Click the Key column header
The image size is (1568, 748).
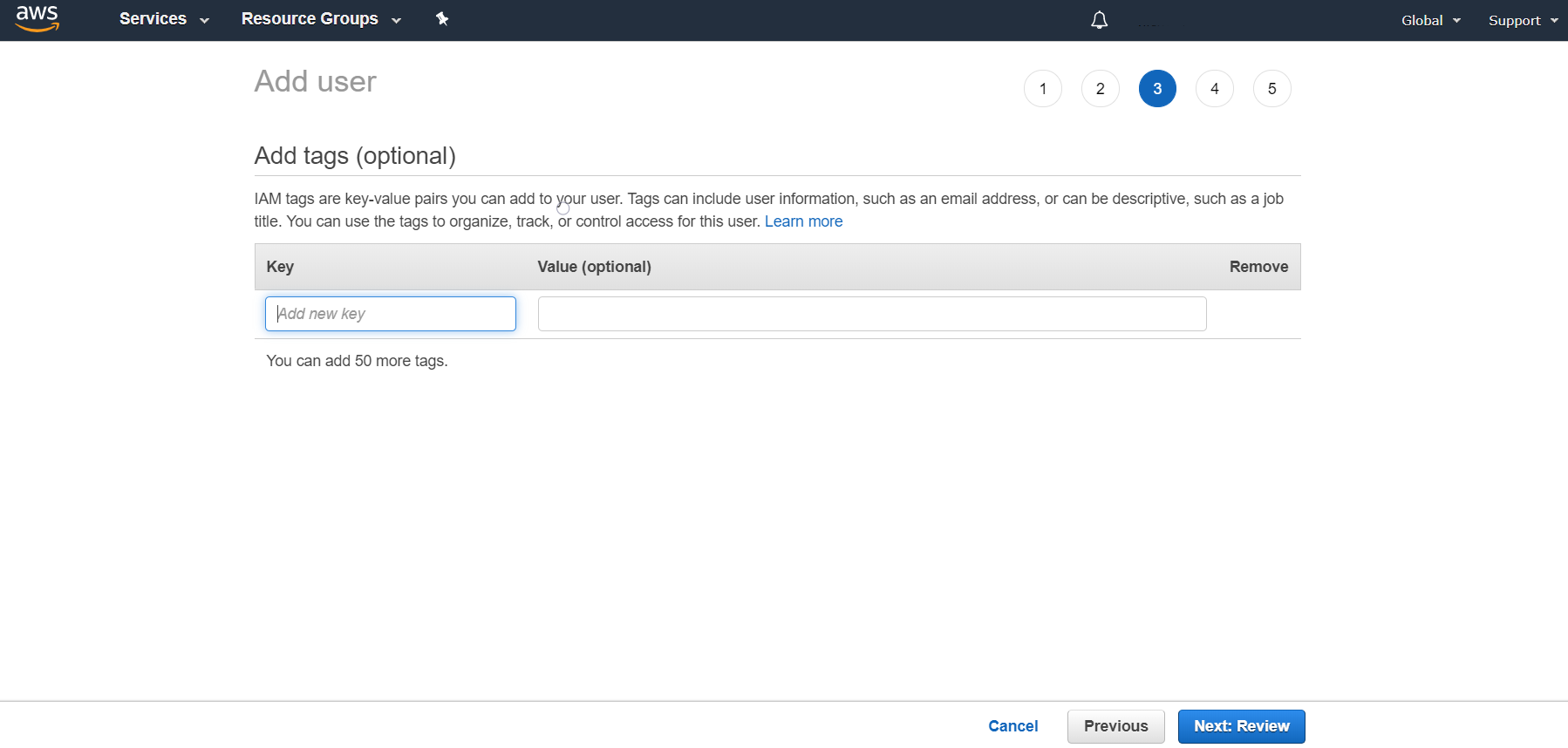(x=280, y=267)
